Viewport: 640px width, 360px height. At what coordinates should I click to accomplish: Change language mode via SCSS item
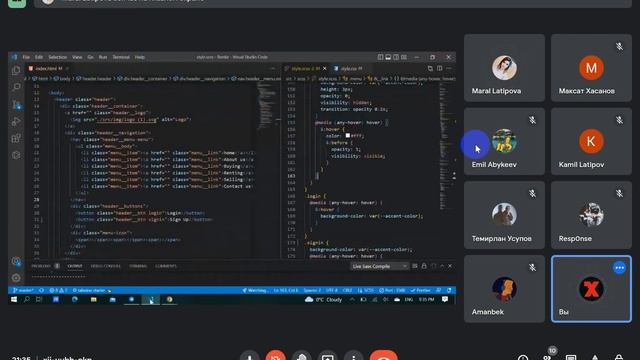[x=365, y=290]
